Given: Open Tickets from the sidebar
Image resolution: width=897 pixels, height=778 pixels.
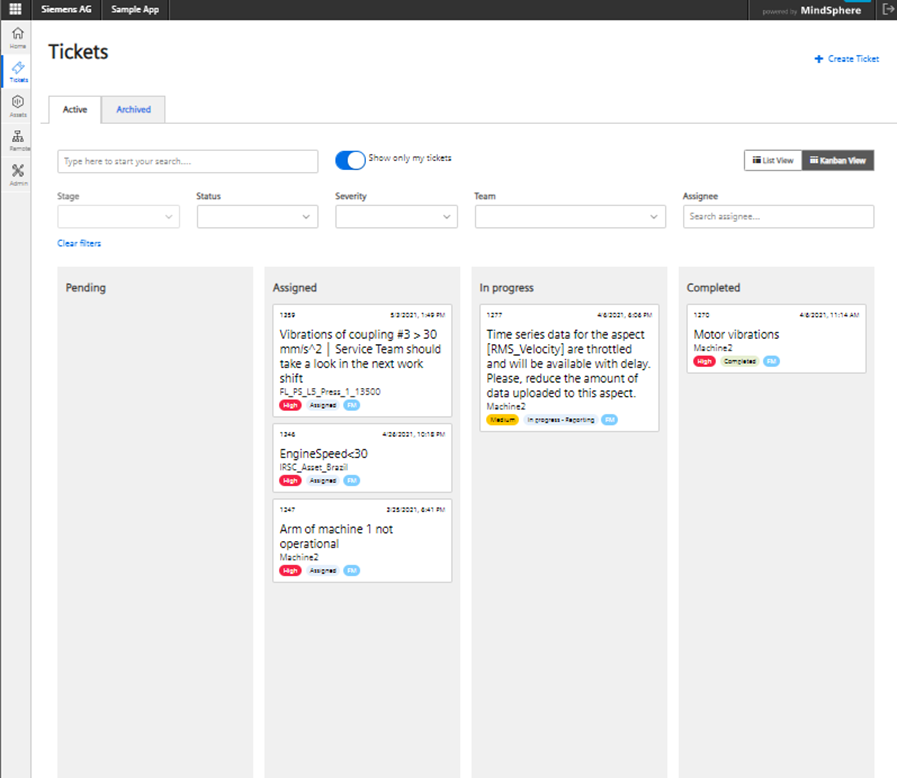Looking at the screenshot, I should pos(17,71).
